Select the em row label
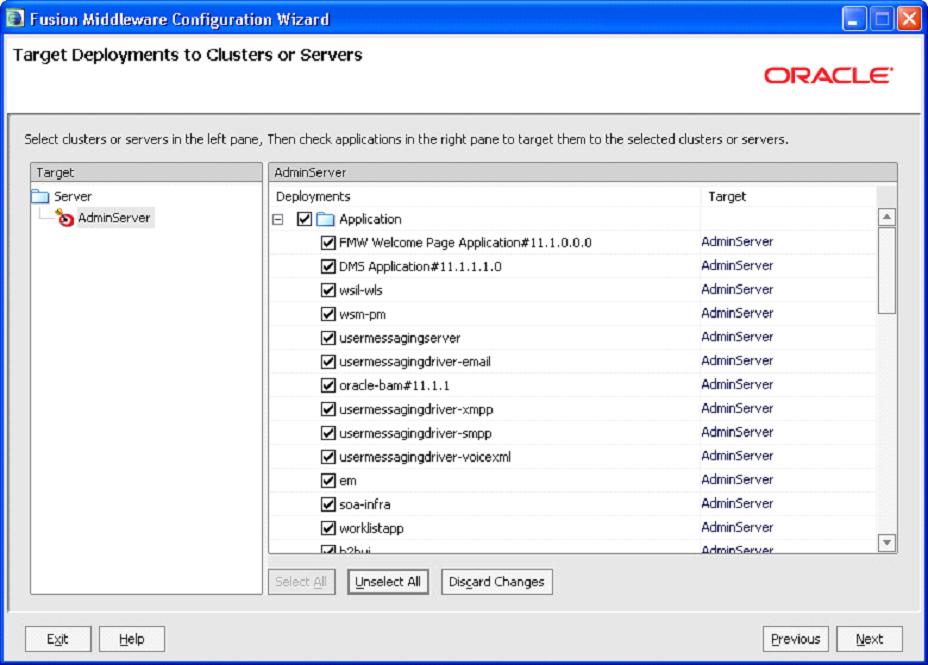The image size is (928, 665). [348, 480]
